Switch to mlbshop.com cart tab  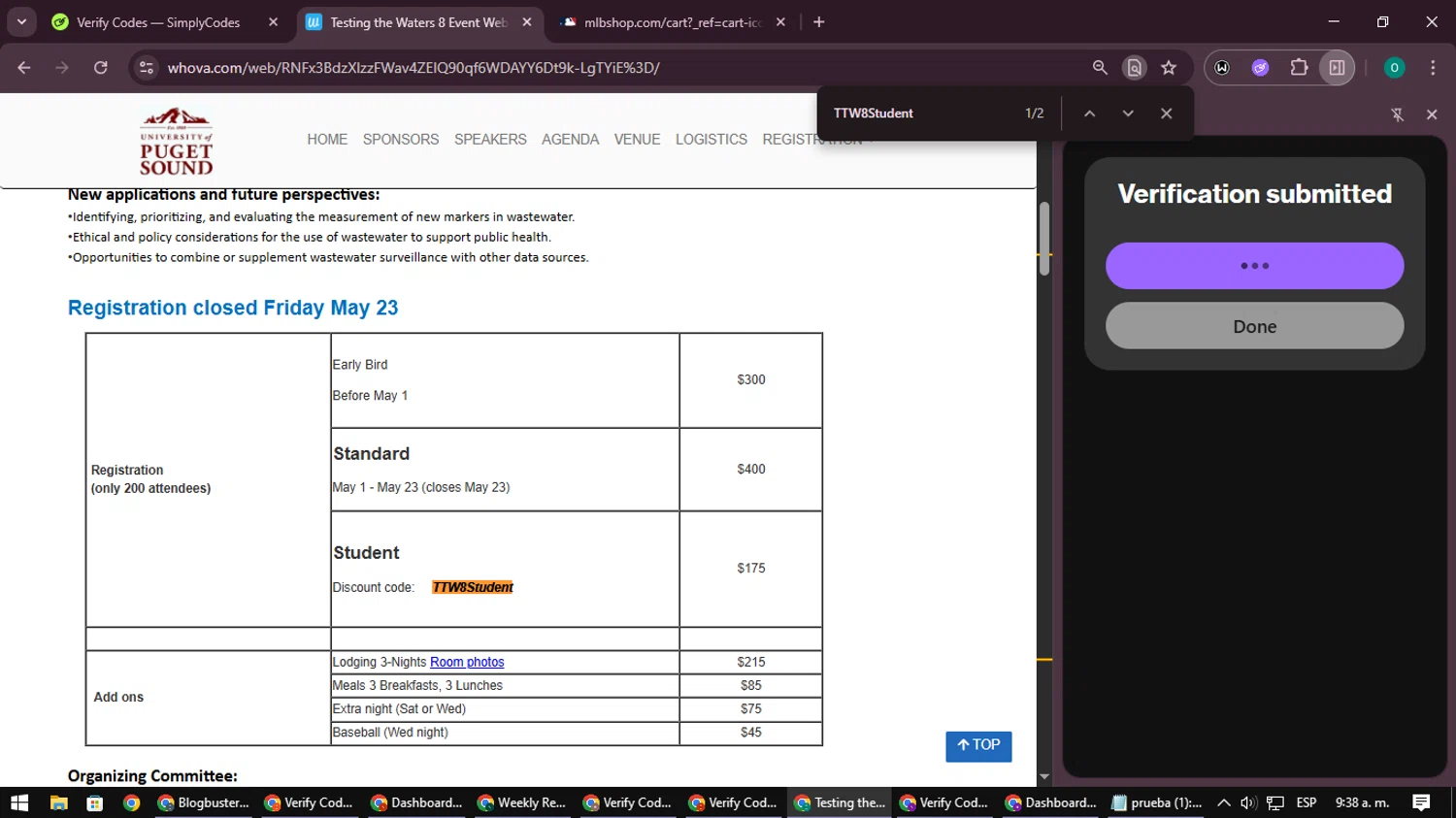point(673,22)
